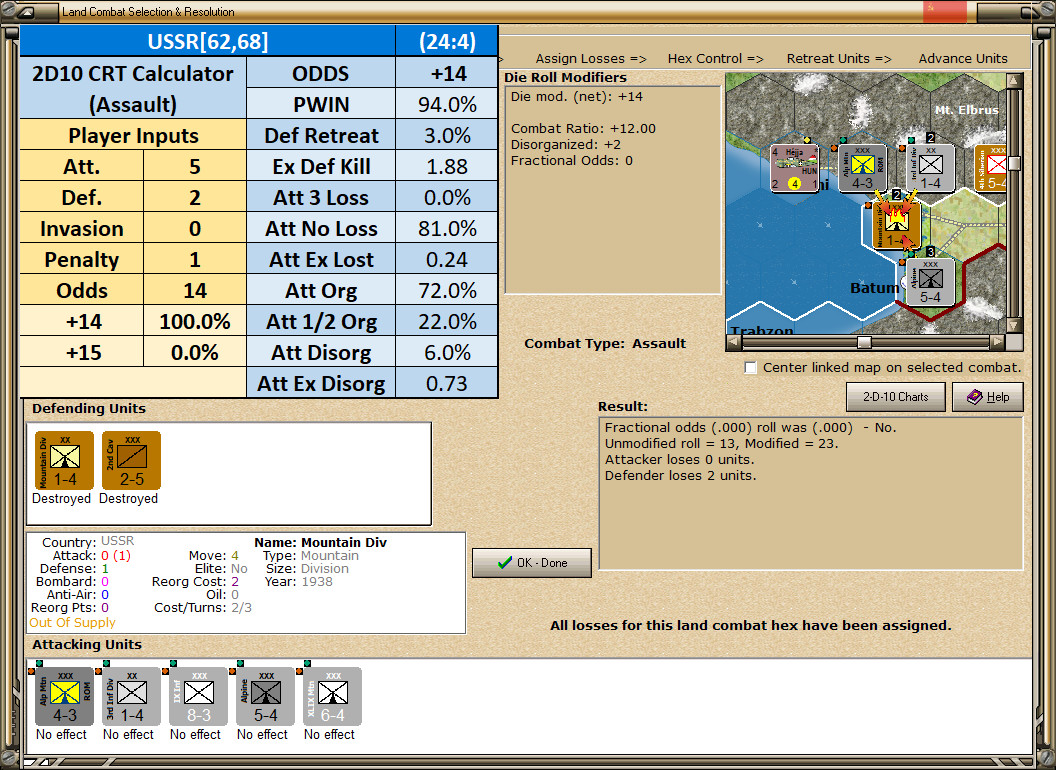Screen dimensions: 1056x770
Task: Click the Att No Loss 81.0% cell
Action: pos(447,228)
